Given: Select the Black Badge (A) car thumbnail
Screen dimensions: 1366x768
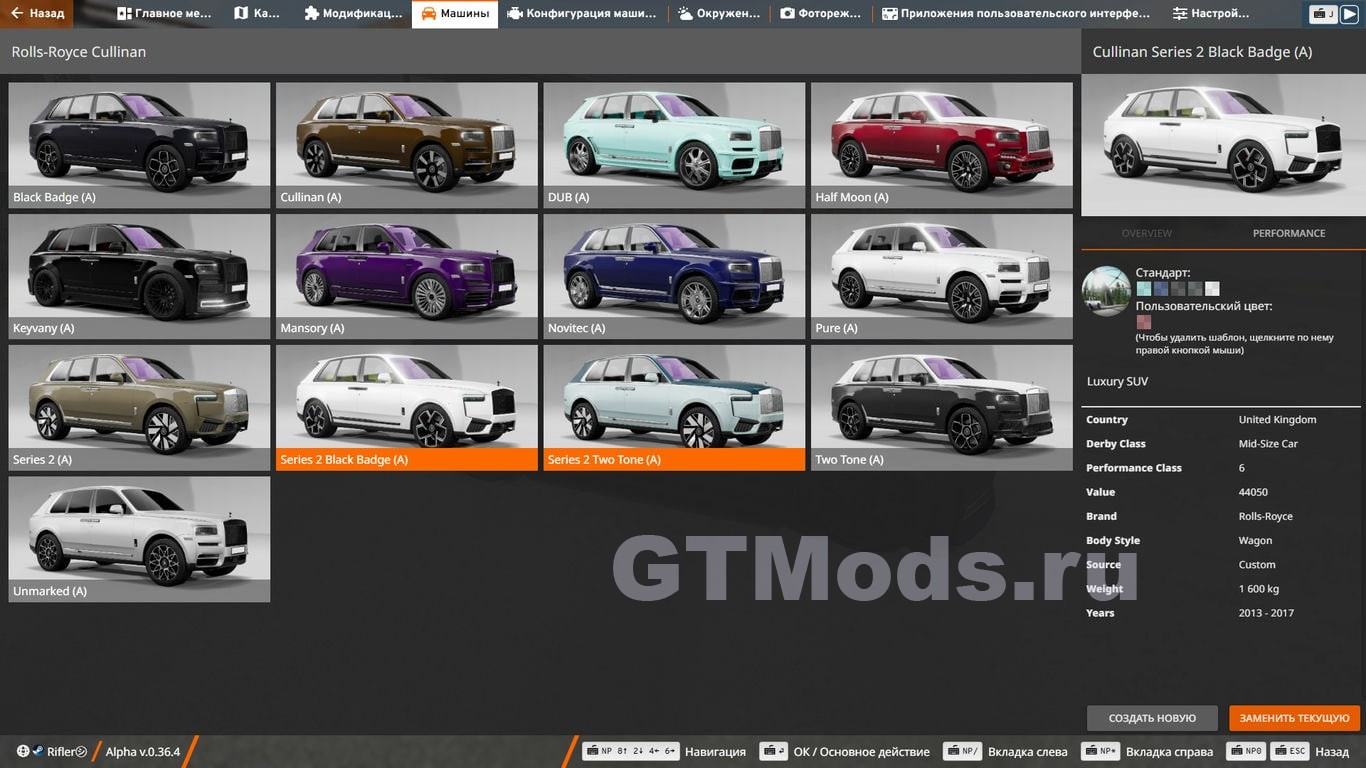Looking at the screenshot, I should [x=139, y=145].
